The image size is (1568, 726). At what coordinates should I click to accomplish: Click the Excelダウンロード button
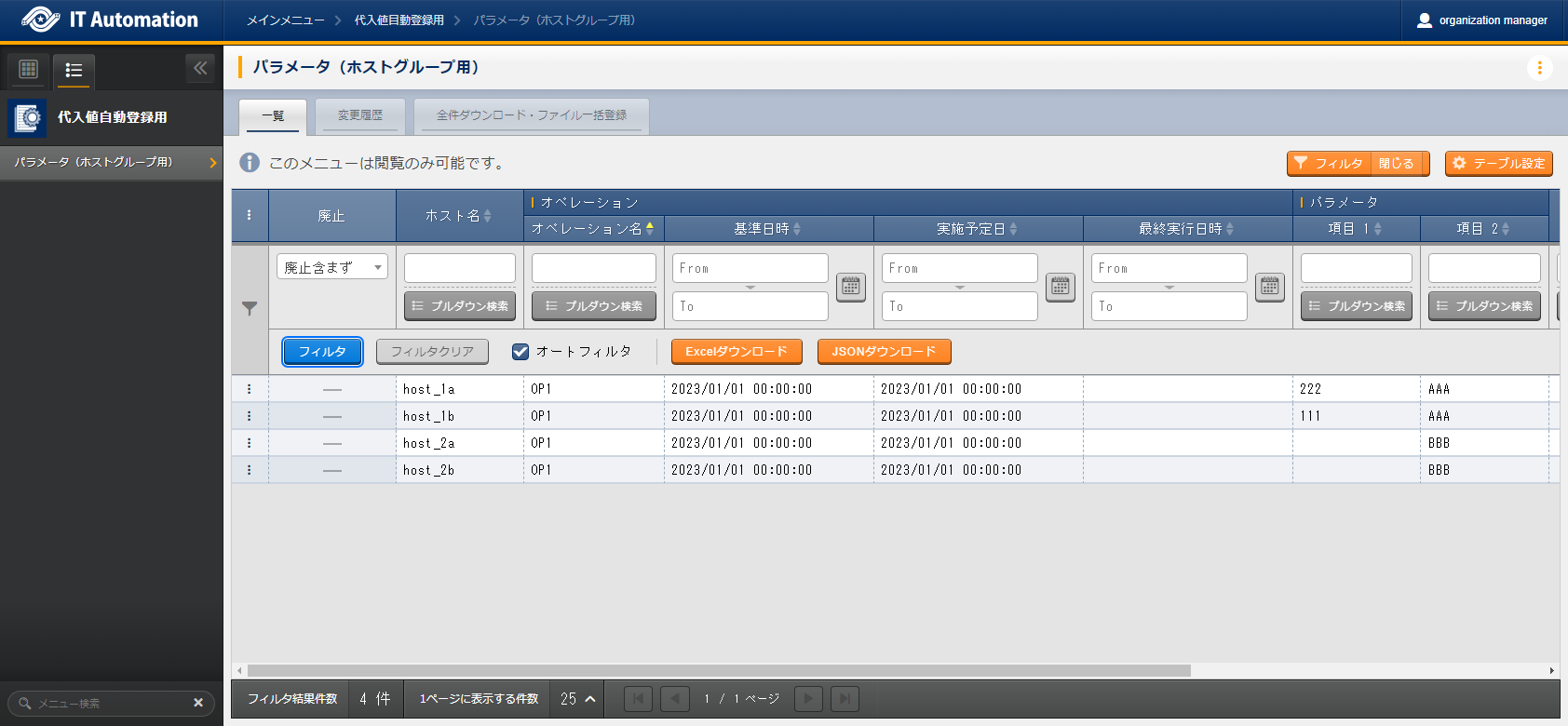[736, 352]
